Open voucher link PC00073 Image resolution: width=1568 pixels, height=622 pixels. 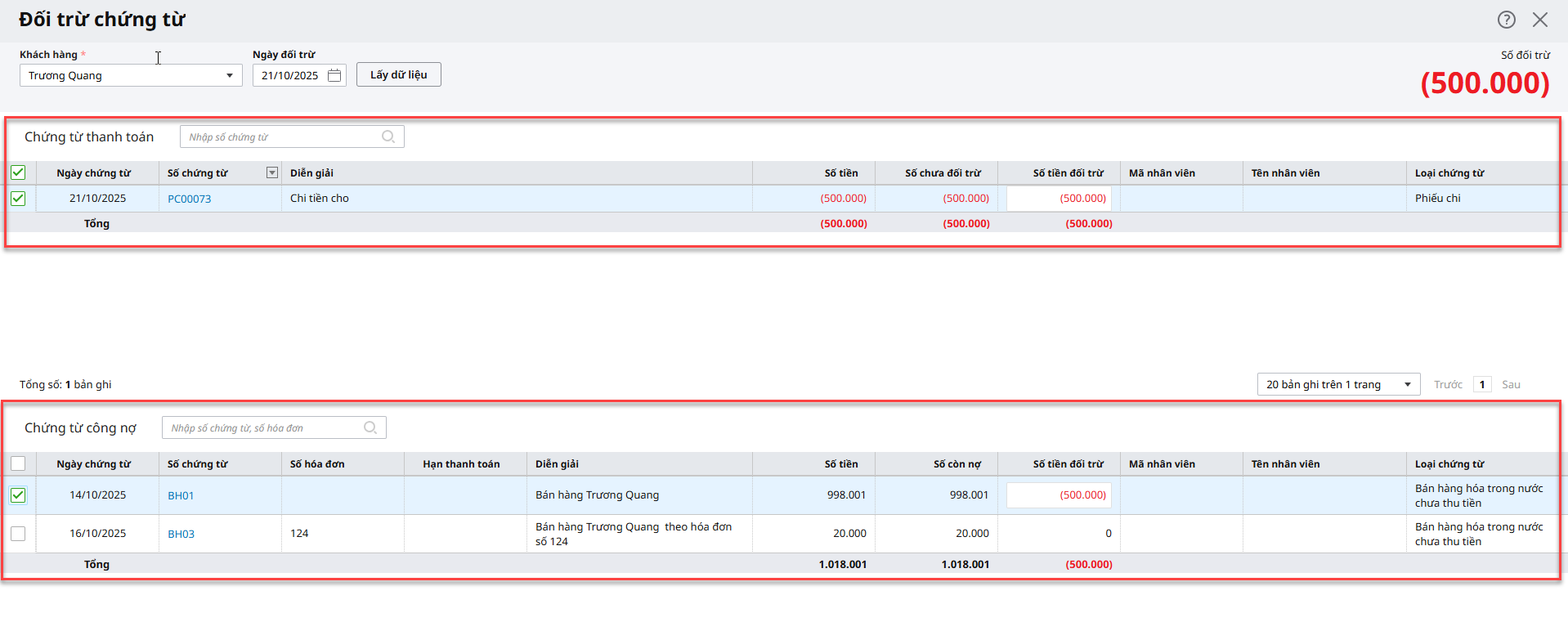(189, 199)
